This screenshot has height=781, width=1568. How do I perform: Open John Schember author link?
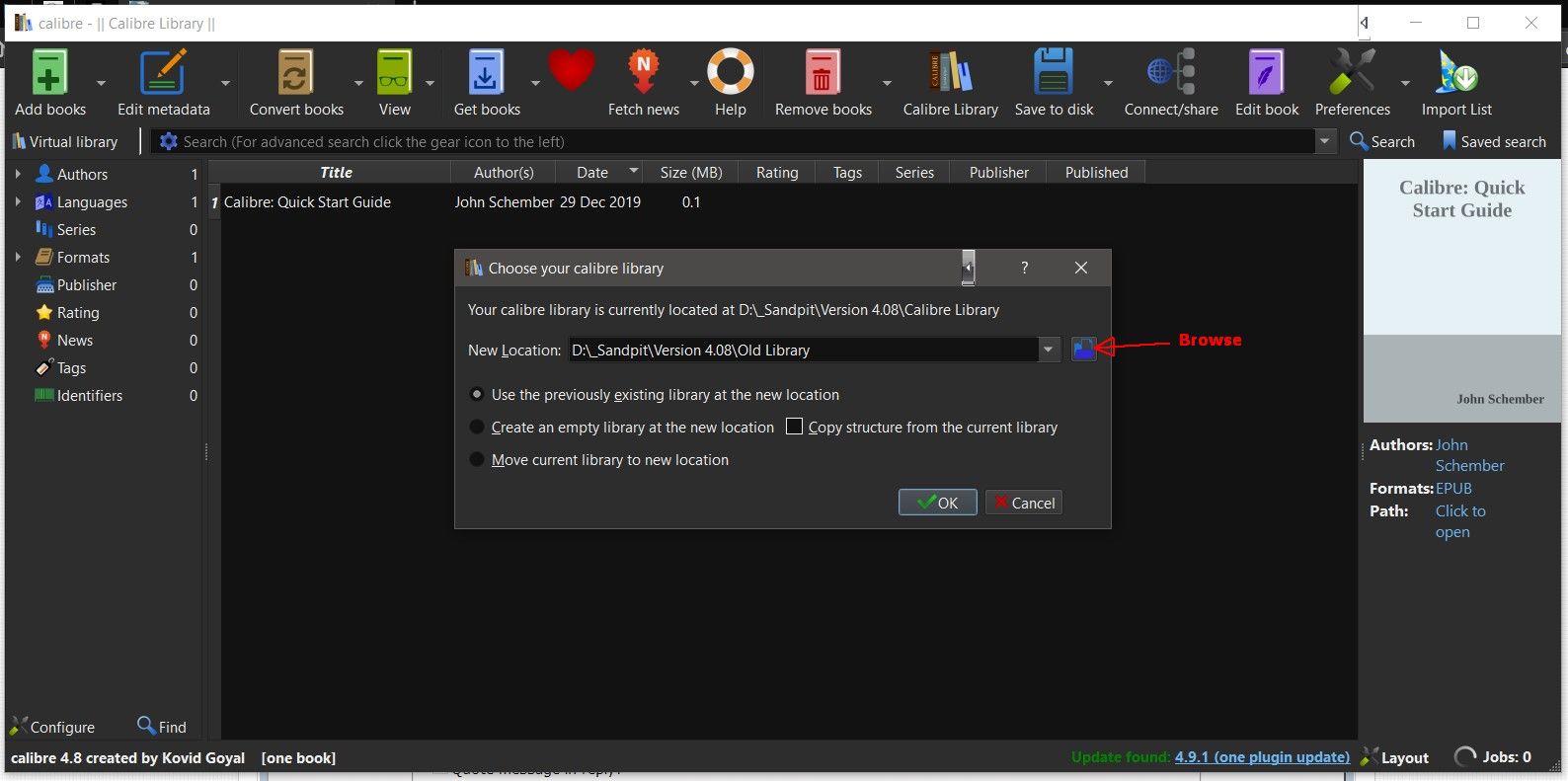coord(1469,455)
